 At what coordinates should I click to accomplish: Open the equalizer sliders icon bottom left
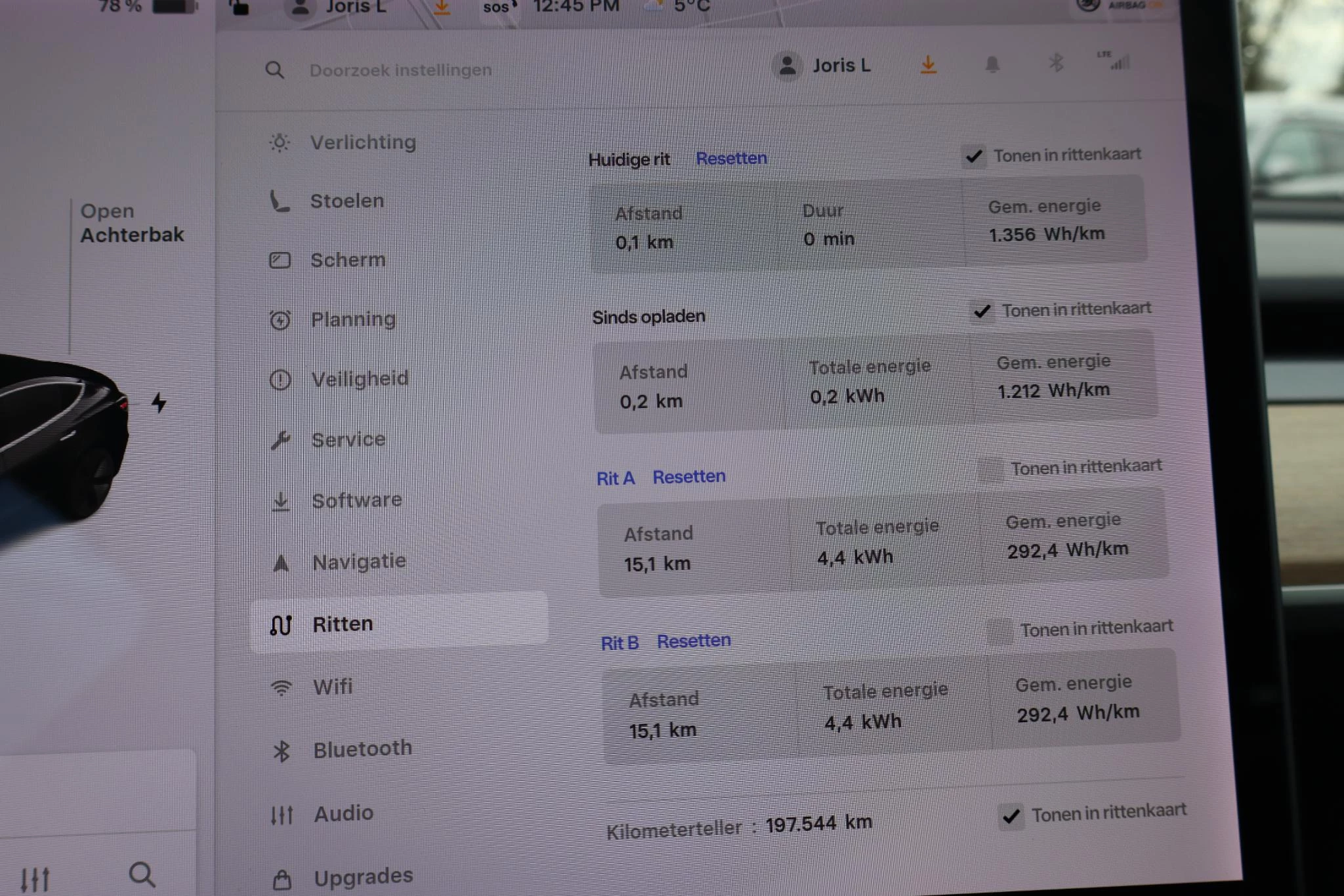coord(34,879)
